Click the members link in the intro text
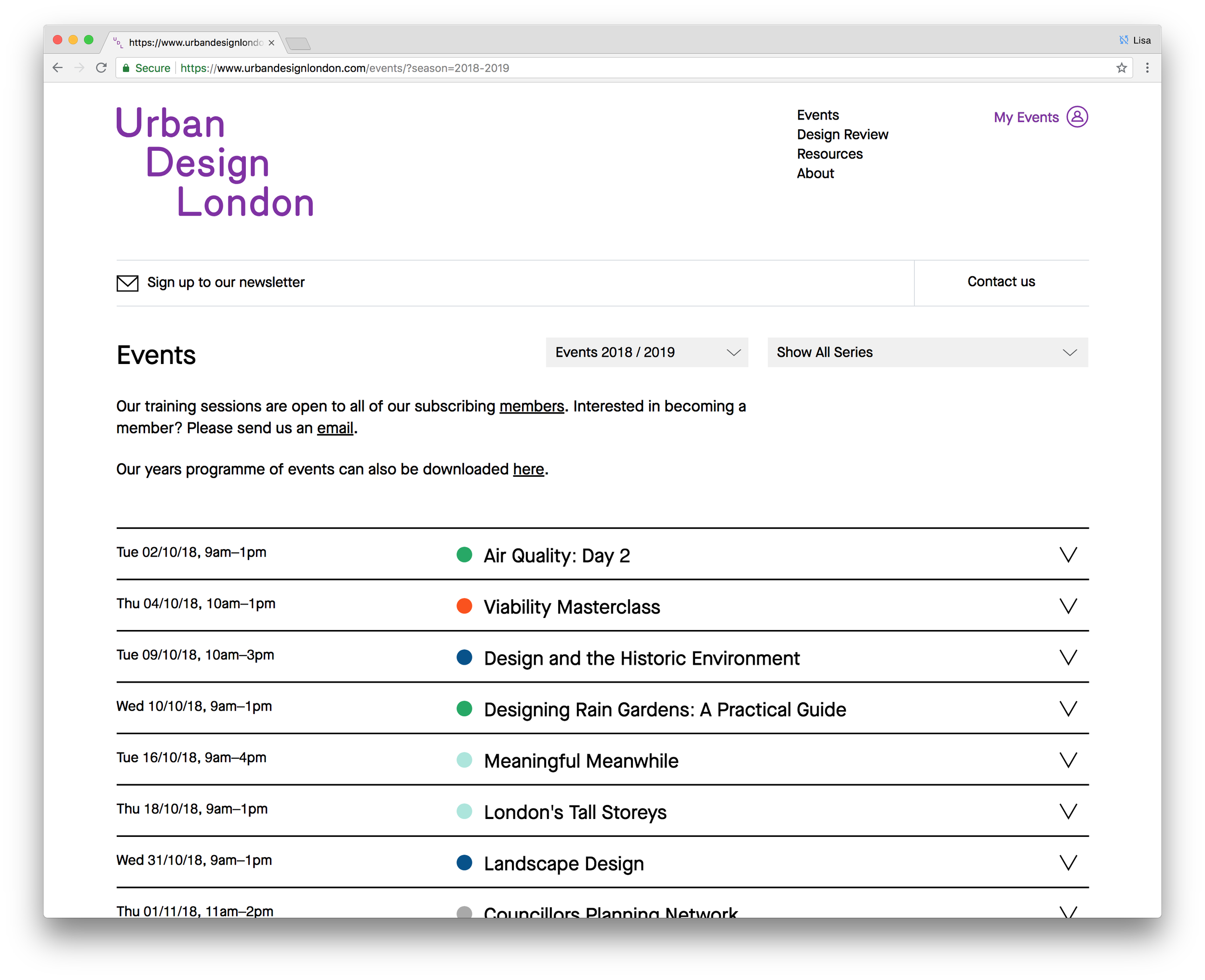1205x980 pixels. [531, 406]
